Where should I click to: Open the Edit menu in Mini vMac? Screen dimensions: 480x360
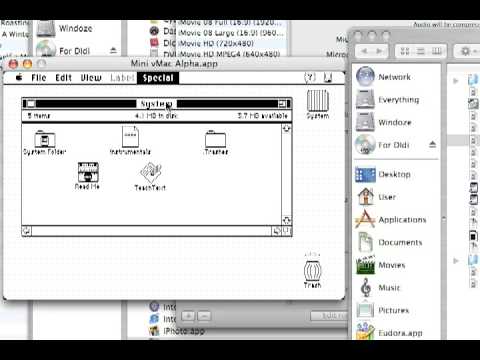63,78
